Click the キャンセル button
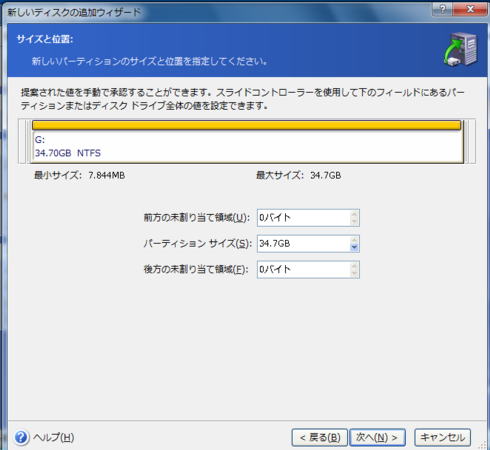 [x=442, y=437]
